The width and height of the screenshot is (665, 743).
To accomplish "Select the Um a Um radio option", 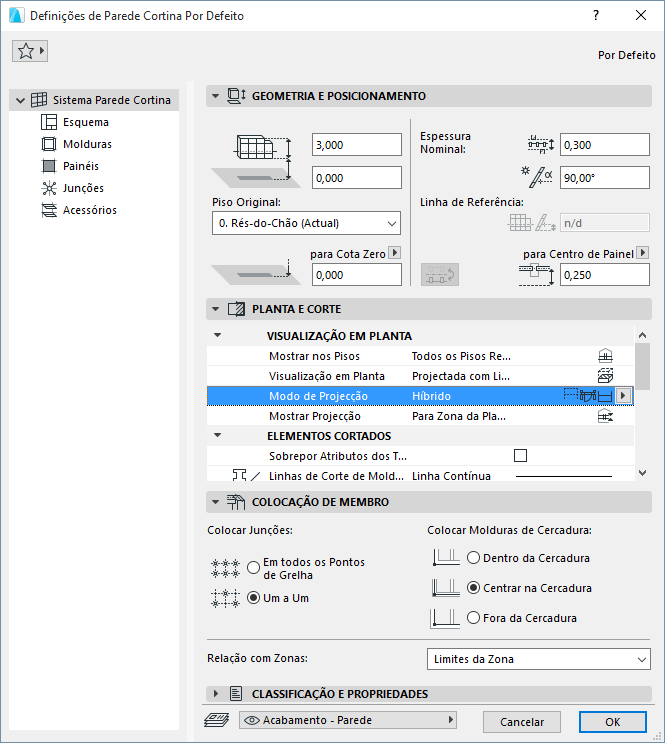I will tap(254, 598).
